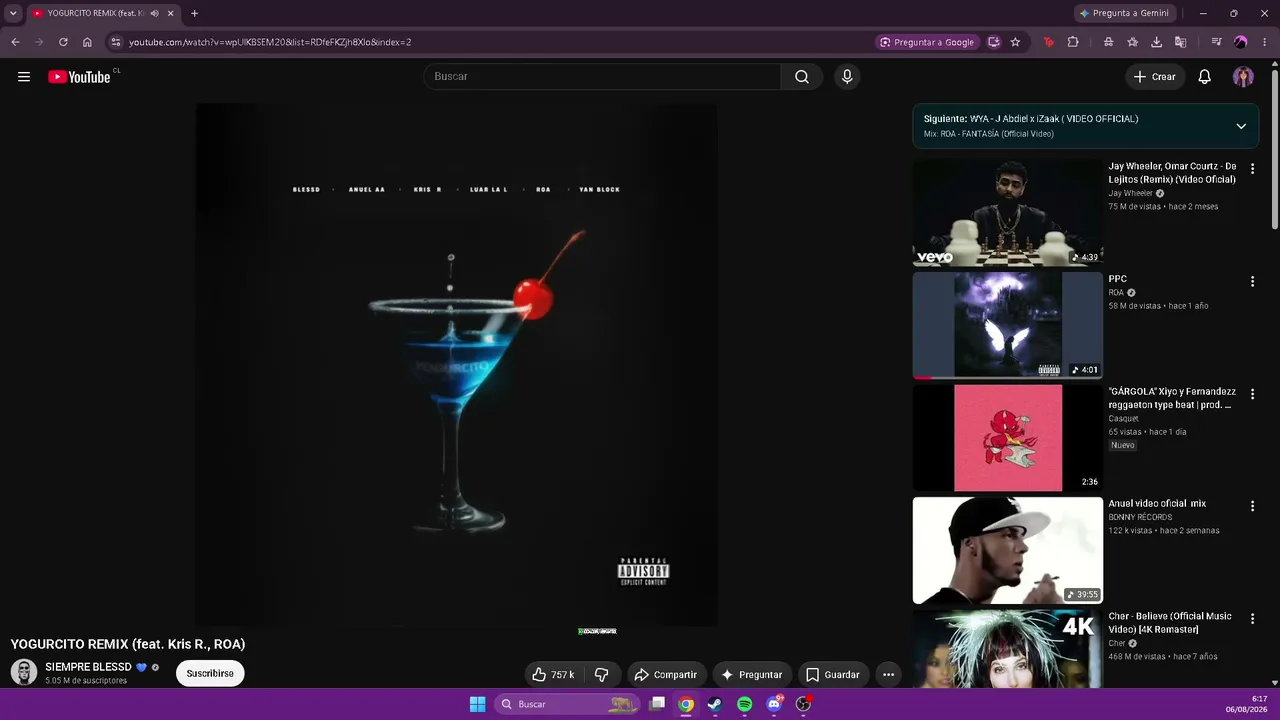Open Spotify from the taskbar
The image size is (1280, 720).
[x=744, y=704]
